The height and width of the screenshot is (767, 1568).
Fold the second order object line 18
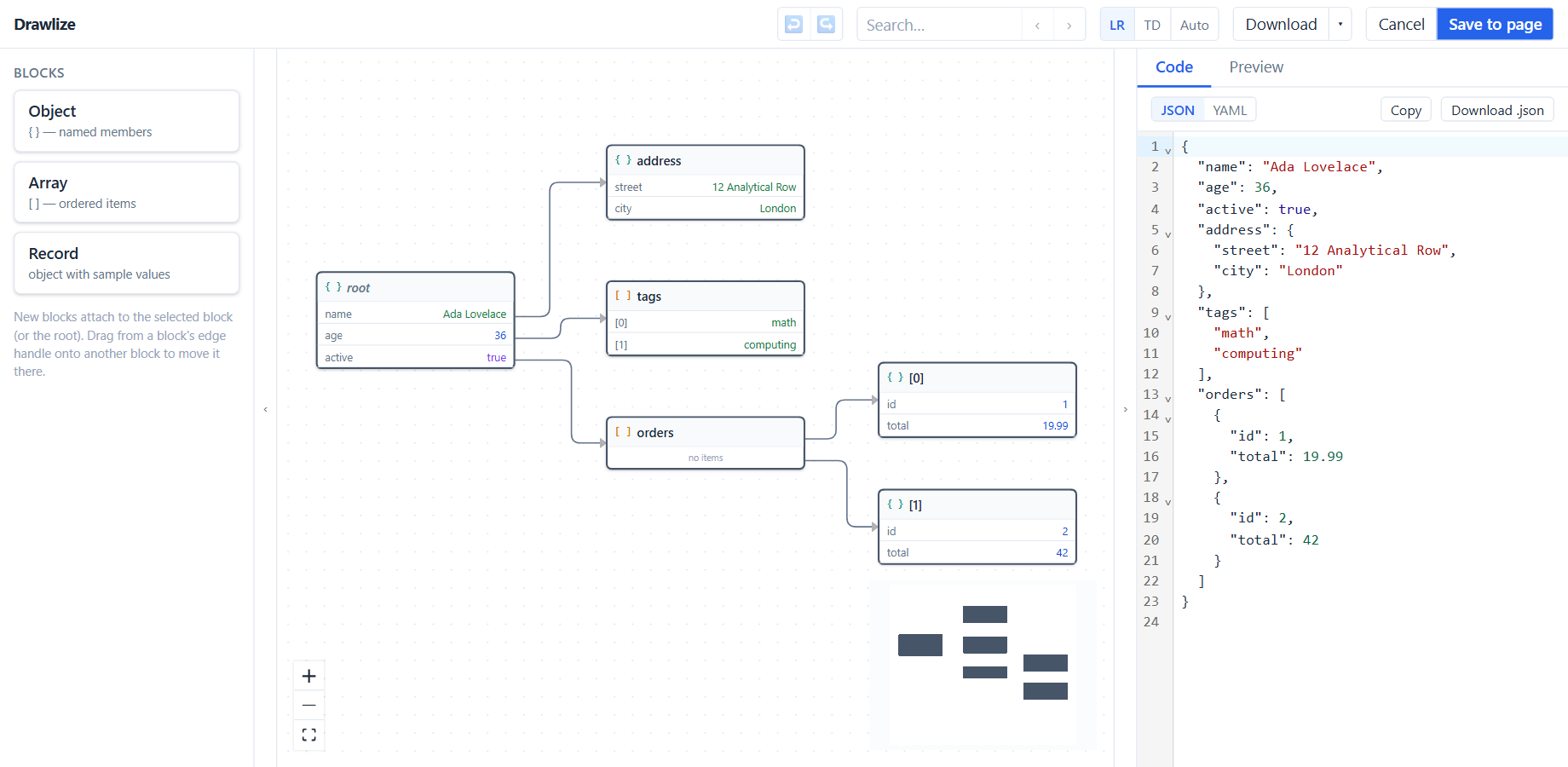click(1168, 502)
